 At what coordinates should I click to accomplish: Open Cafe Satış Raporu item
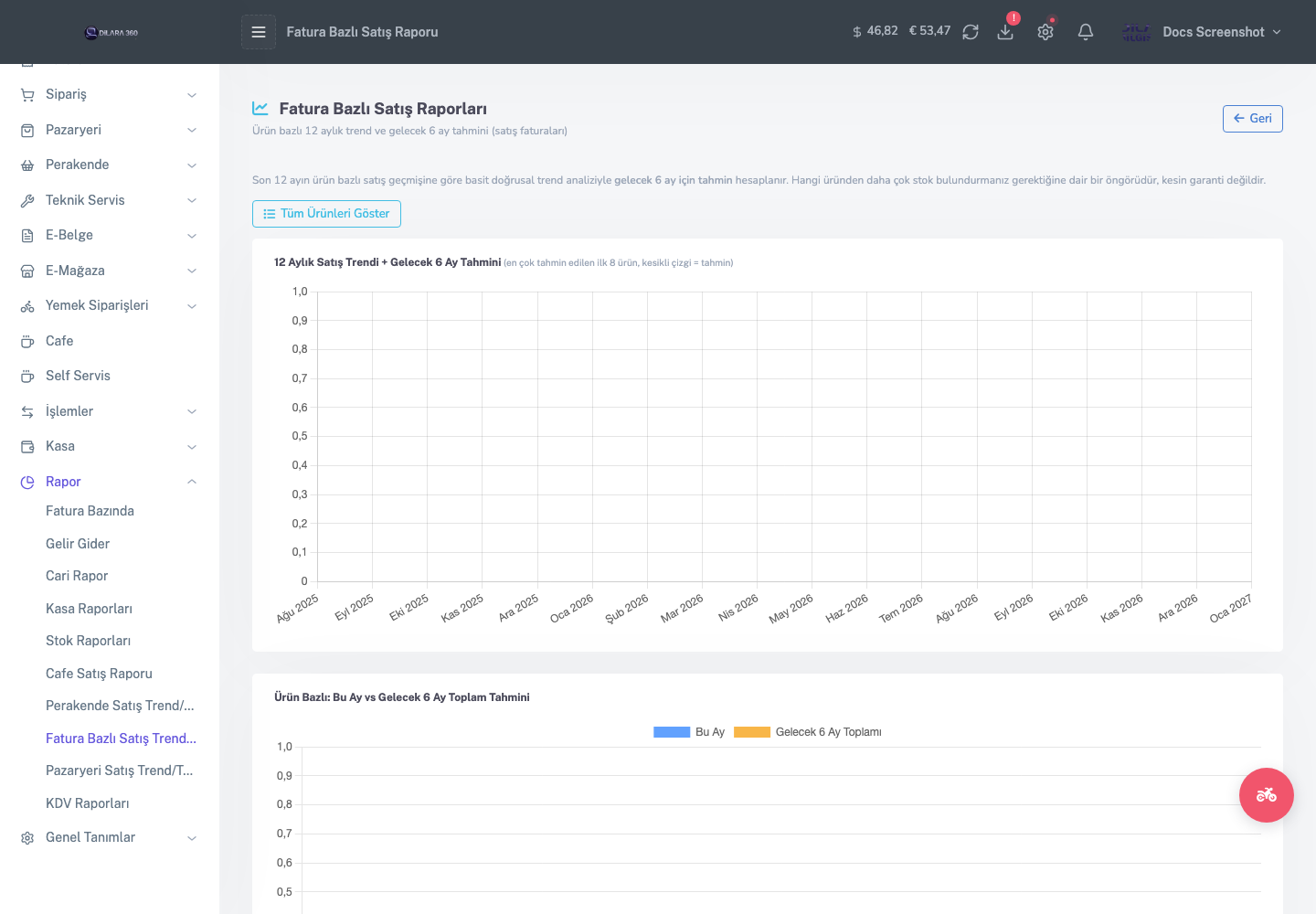[x=99, y=674]
